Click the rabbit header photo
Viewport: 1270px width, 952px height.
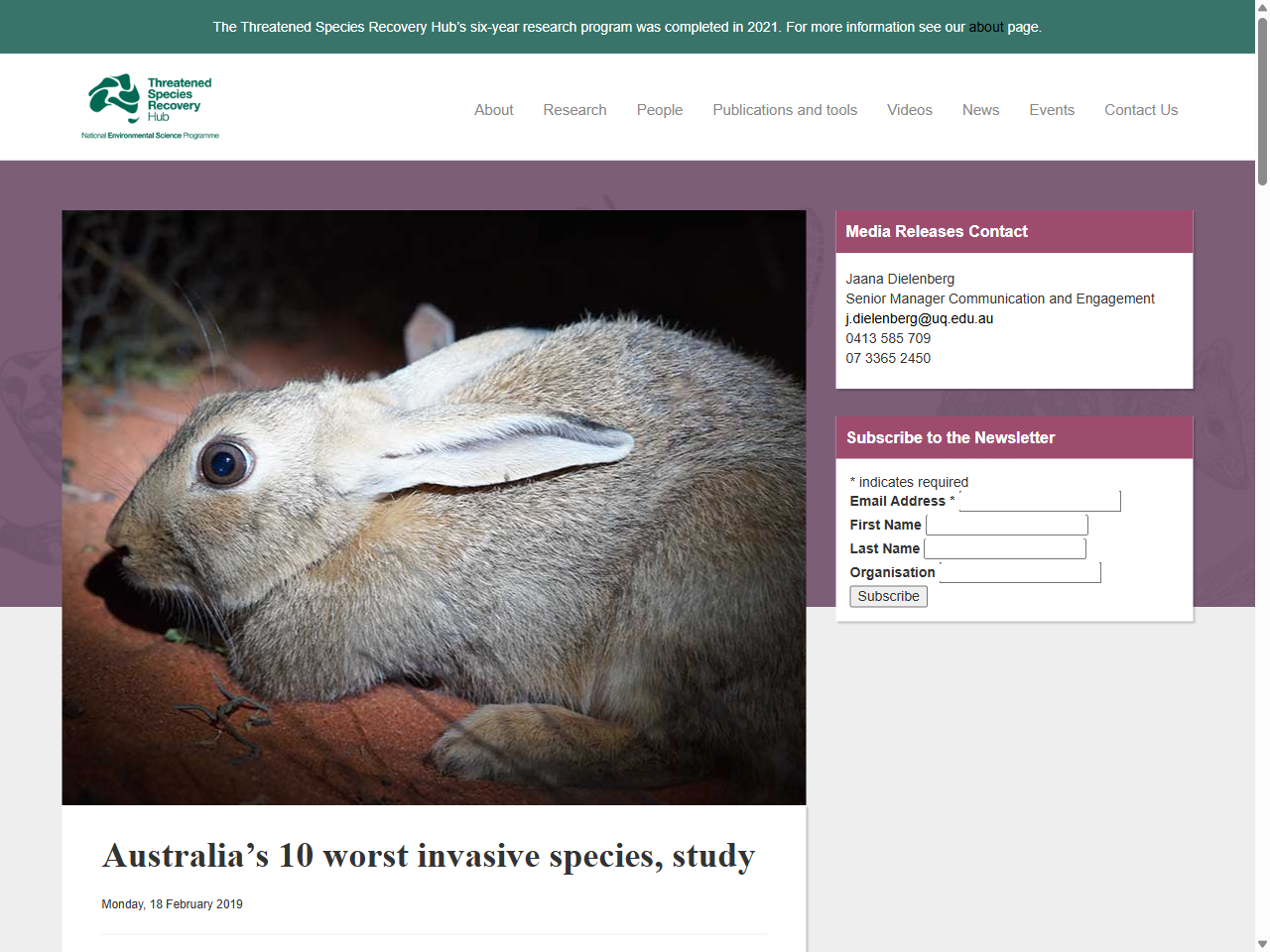(x=434, y=506)
